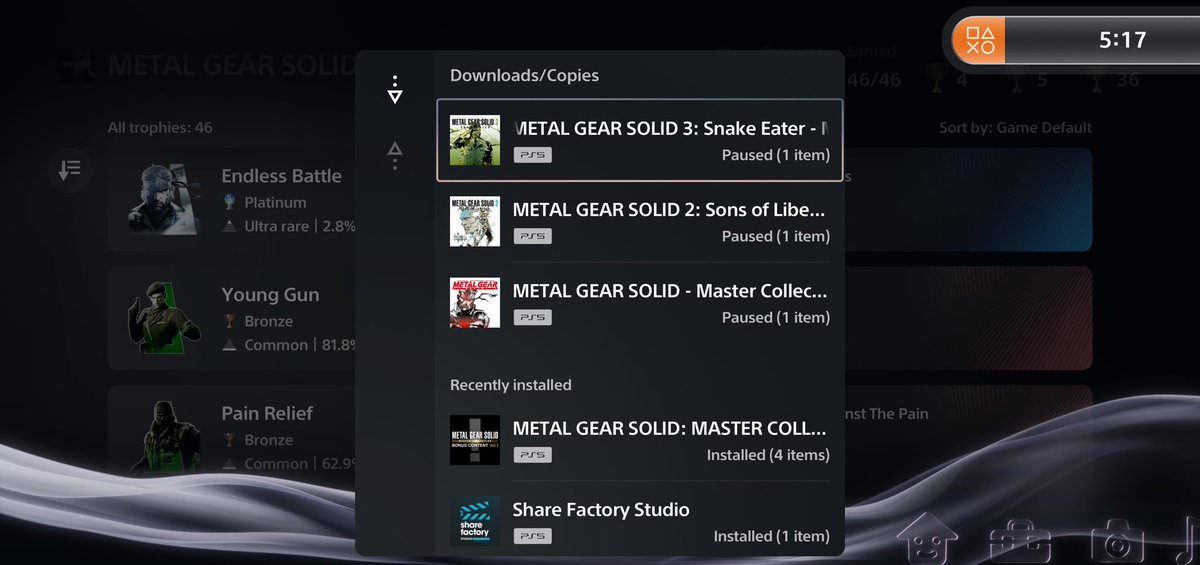Switch to the Uploads tab arrow icon
This screenshot has height=565, width=1200.
(395, 155)
